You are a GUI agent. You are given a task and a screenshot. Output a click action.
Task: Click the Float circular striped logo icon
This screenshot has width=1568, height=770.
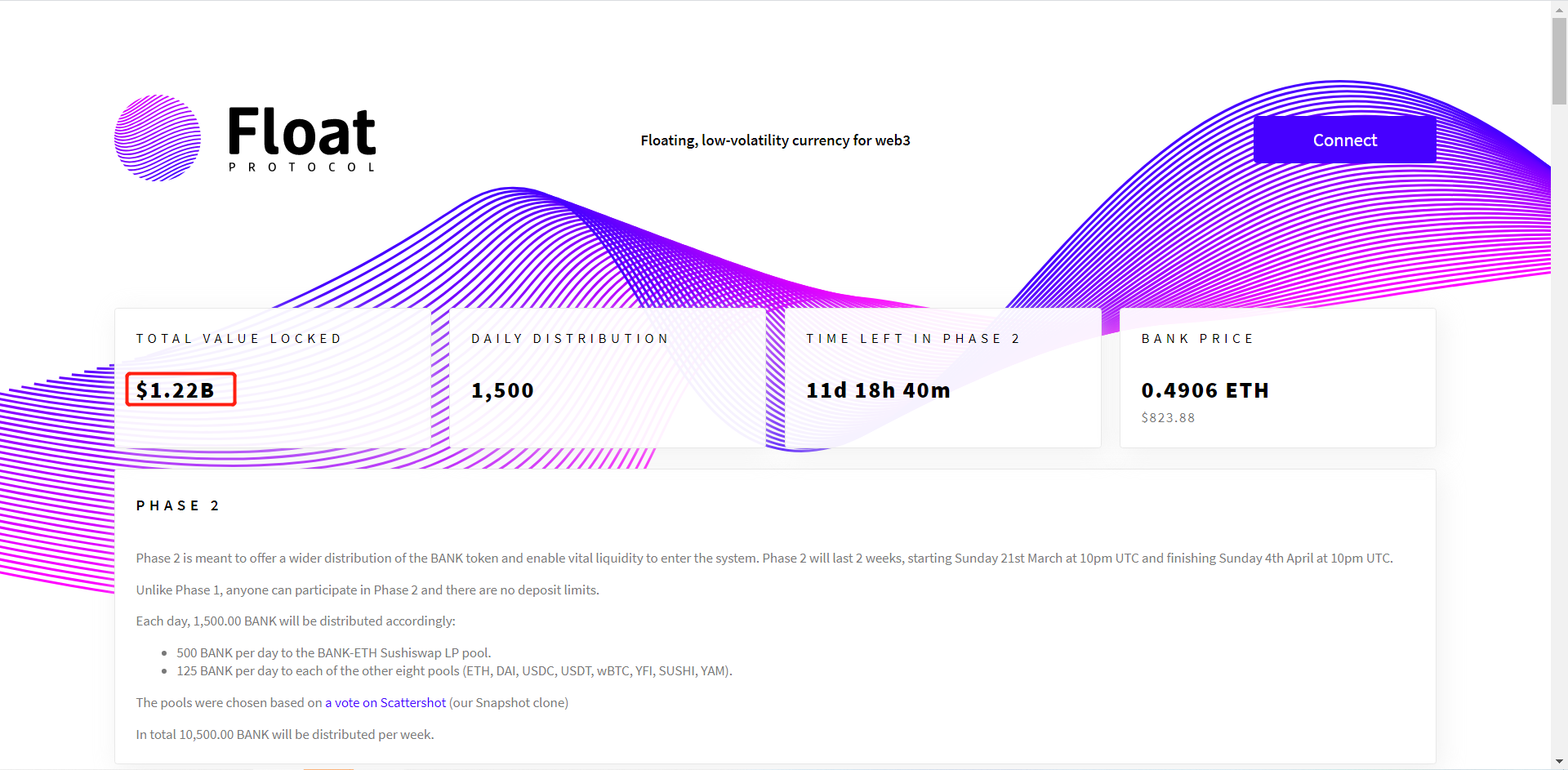coord(158,138)
